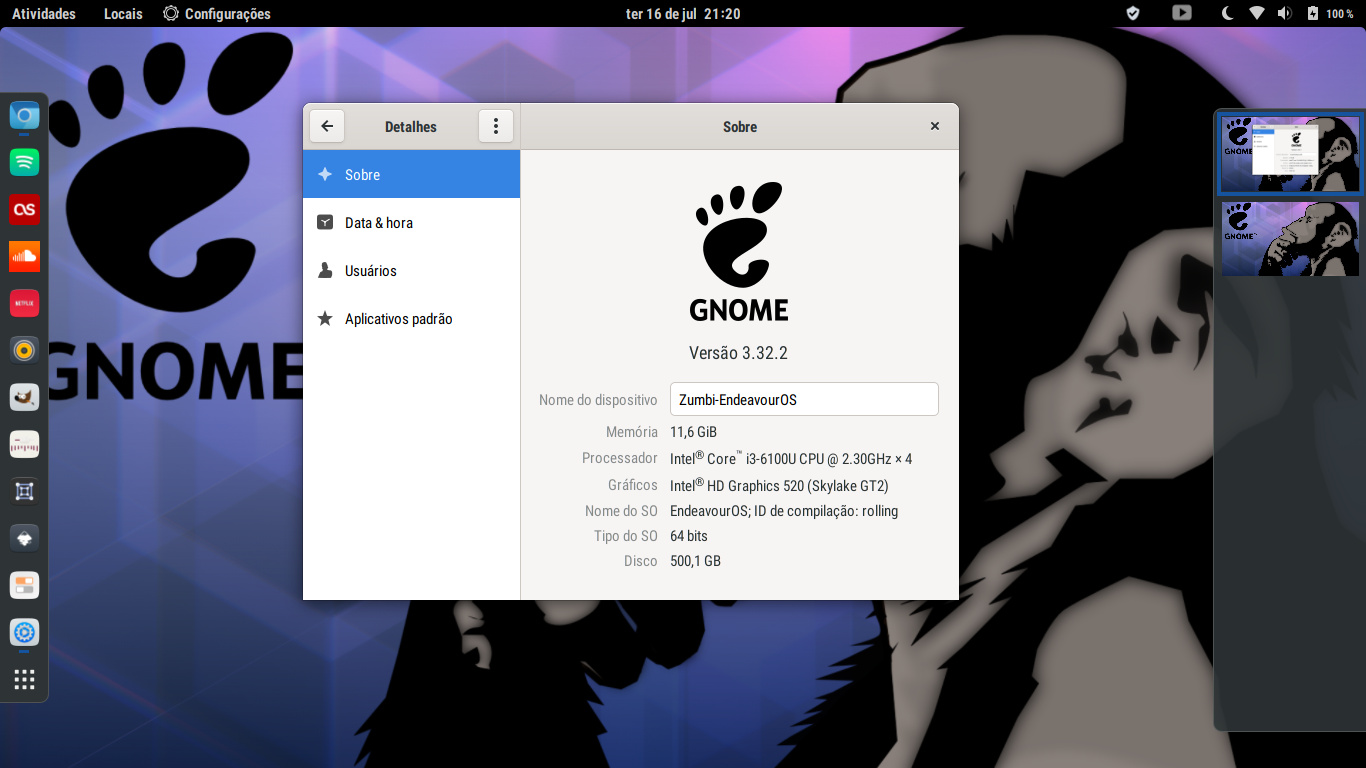Open the Wi-Fi status icon
The image size is (1366, 768).
1257,14
